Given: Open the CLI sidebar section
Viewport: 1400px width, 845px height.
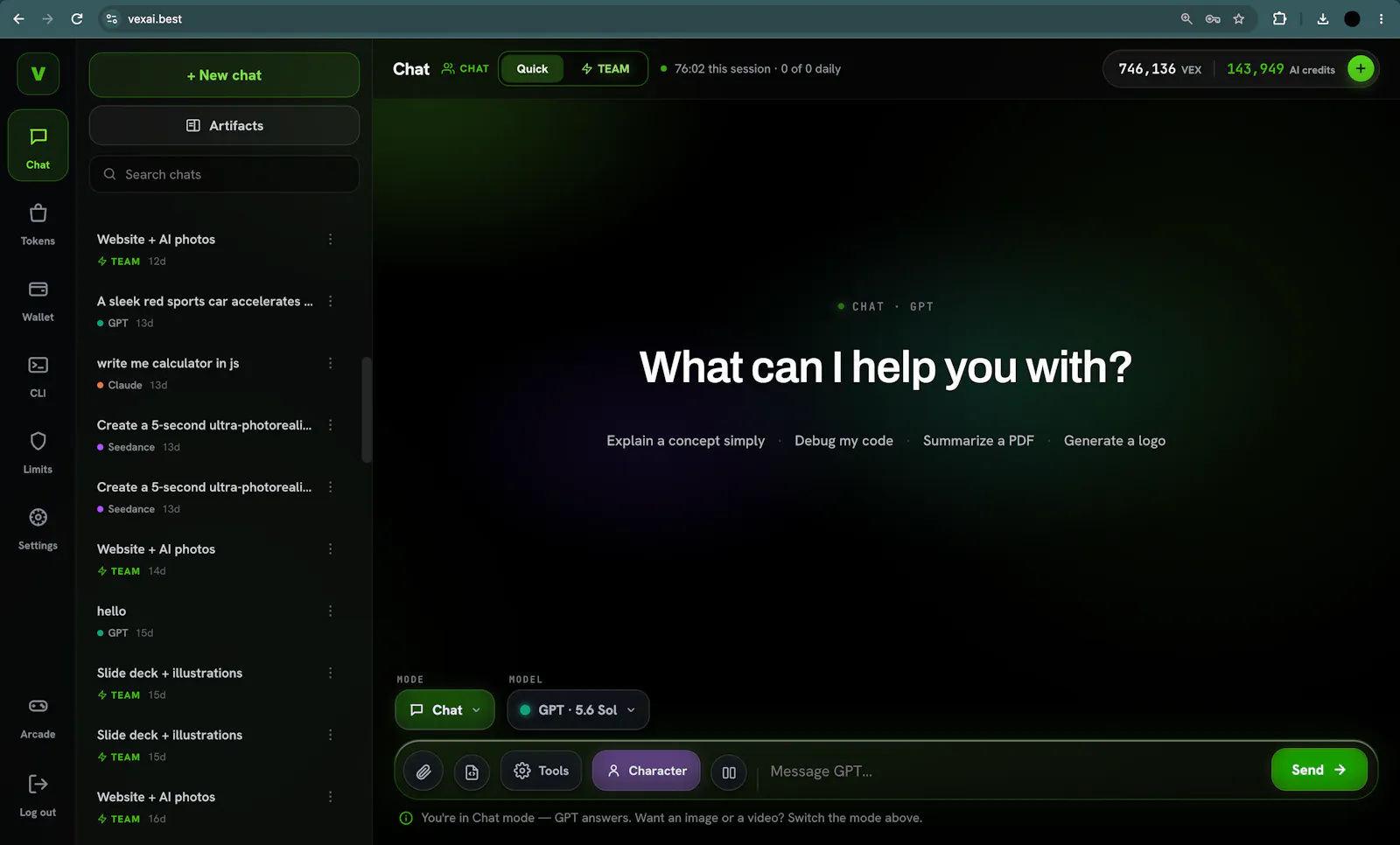Looking at the screenshot, I should coord(38,376).
